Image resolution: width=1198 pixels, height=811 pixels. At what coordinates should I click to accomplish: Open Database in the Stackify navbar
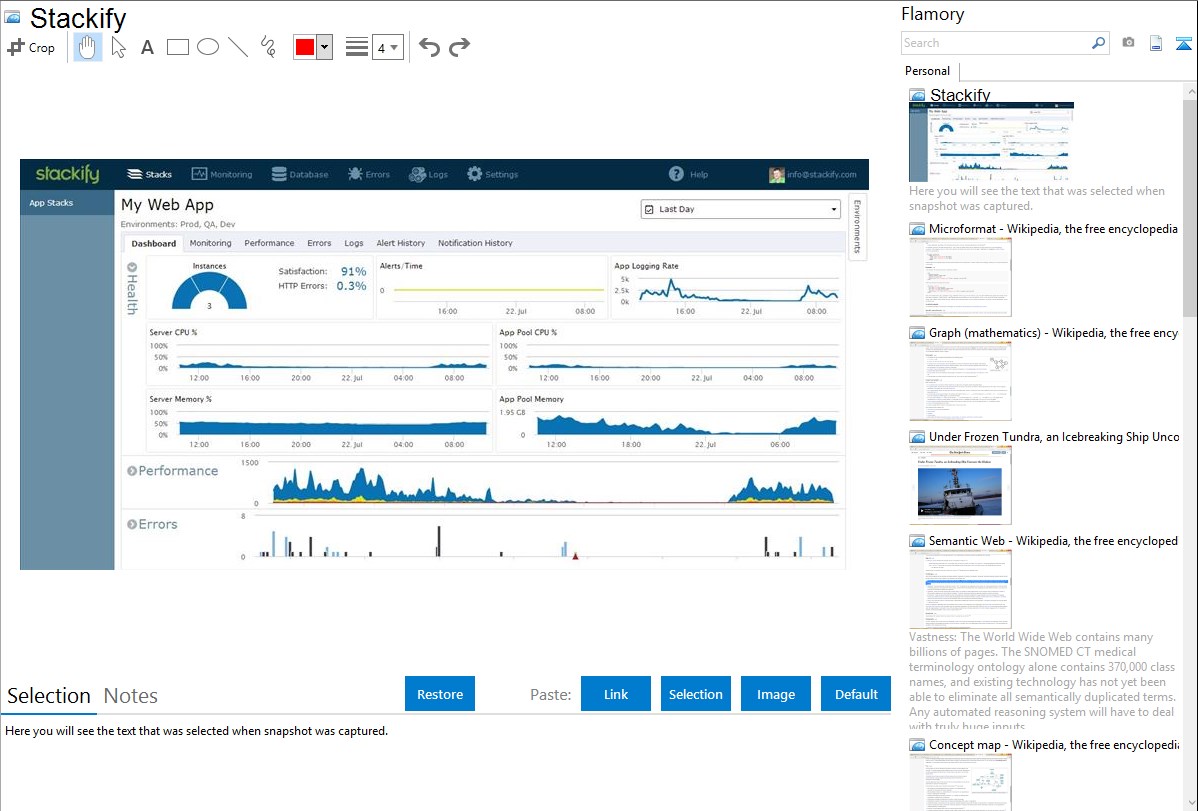pos(300,174)
